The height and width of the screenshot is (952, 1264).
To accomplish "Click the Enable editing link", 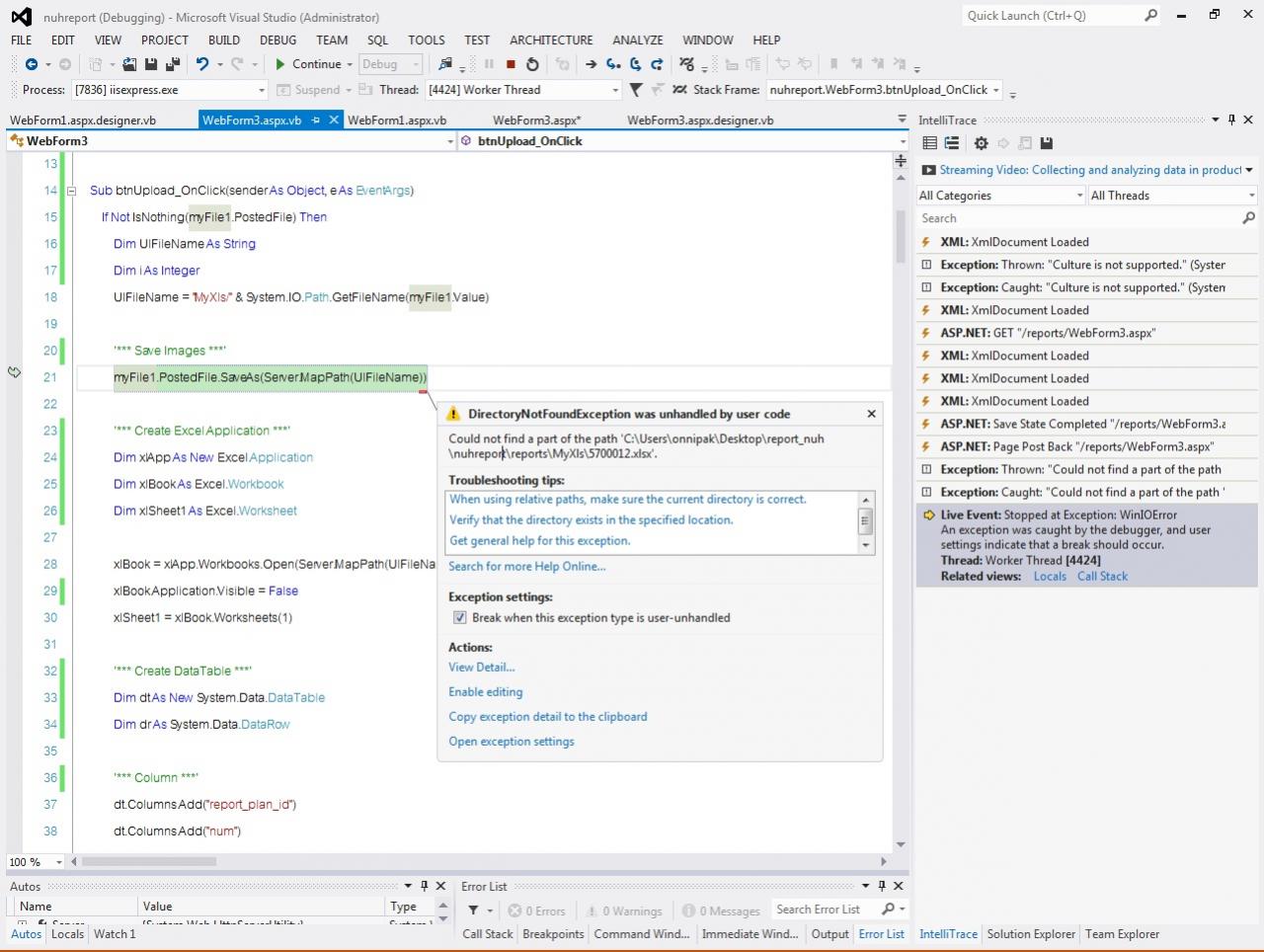I will click(x=486, y=692).
